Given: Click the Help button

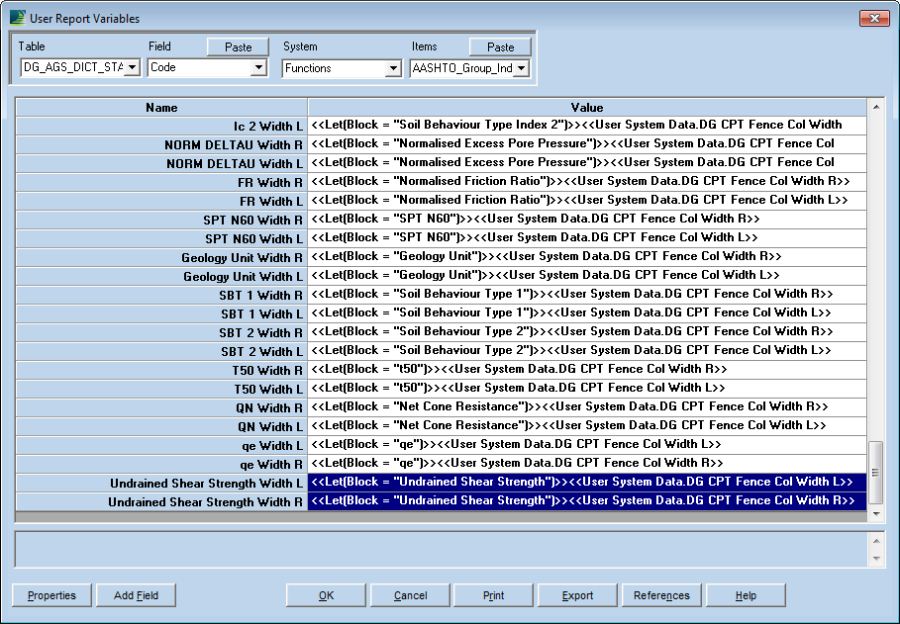Looking at the screenshot, I should (x=745, y=595).
